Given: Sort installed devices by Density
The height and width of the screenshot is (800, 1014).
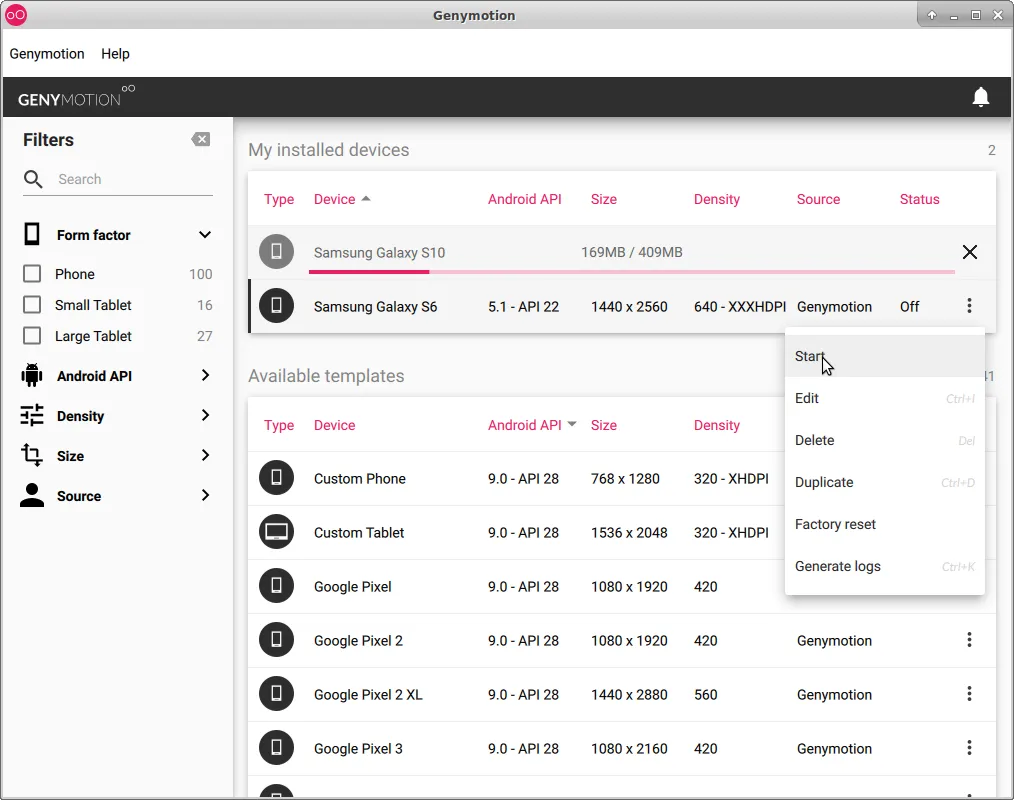Looking at the screenshot, I should pyautogui.click(x=717, y=199).
